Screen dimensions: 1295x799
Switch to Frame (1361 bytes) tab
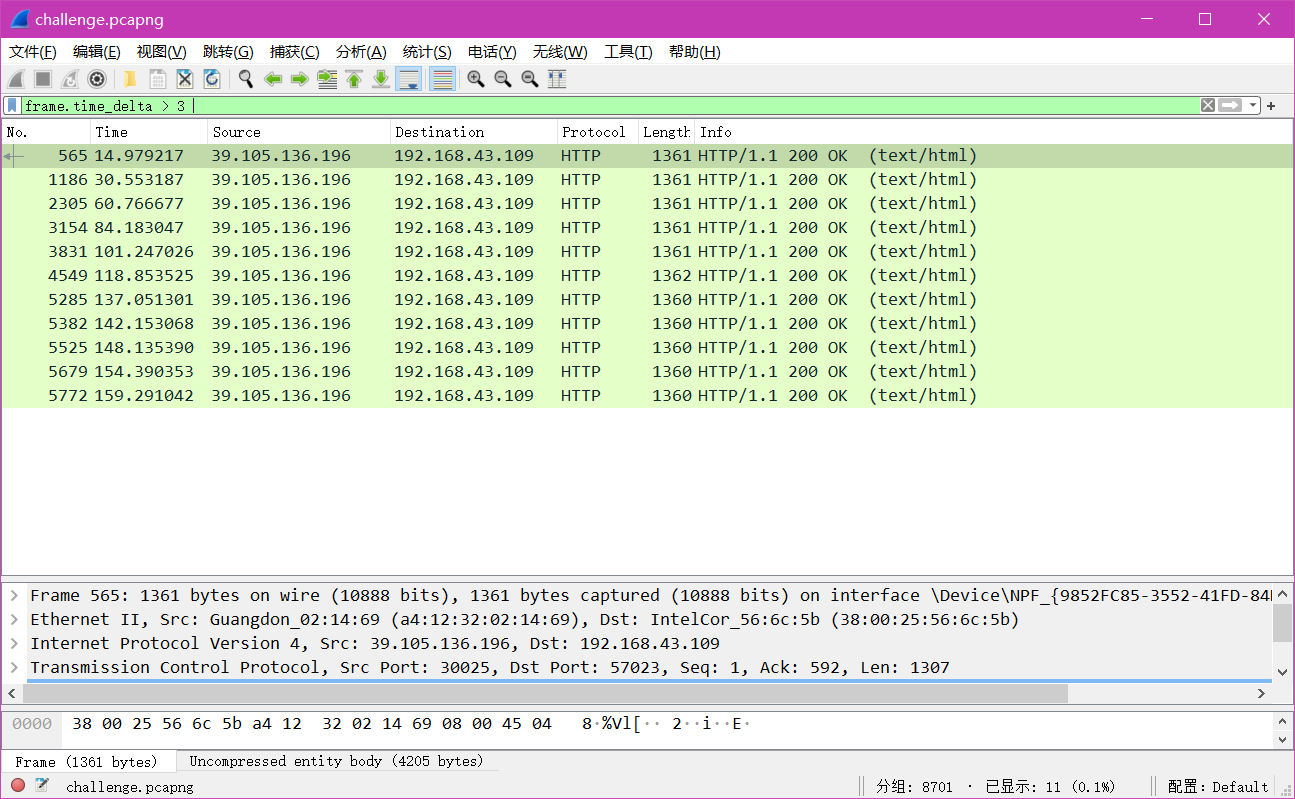(x=87, y=762)
